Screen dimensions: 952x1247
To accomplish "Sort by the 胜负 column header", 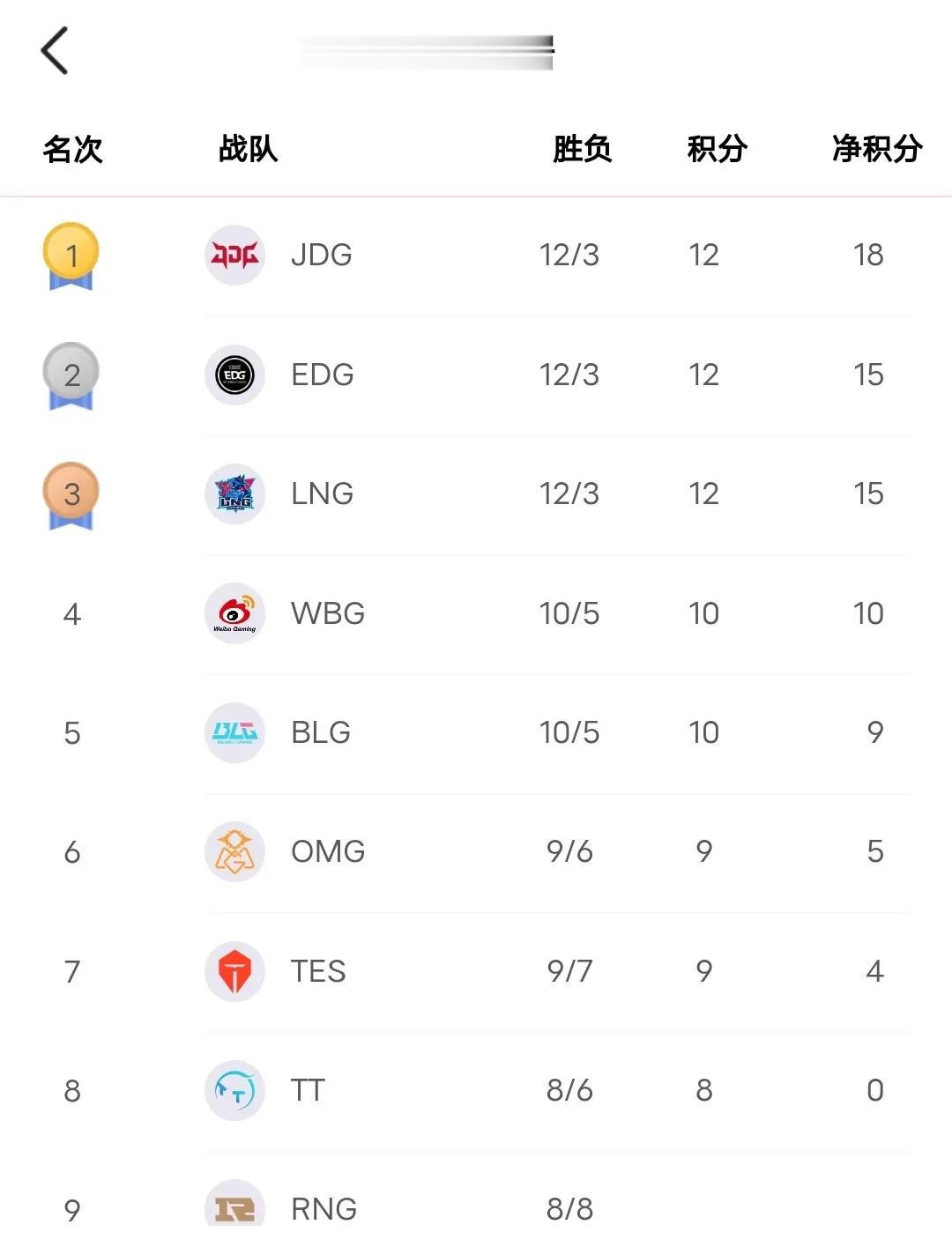I will (x=582, y=148).
